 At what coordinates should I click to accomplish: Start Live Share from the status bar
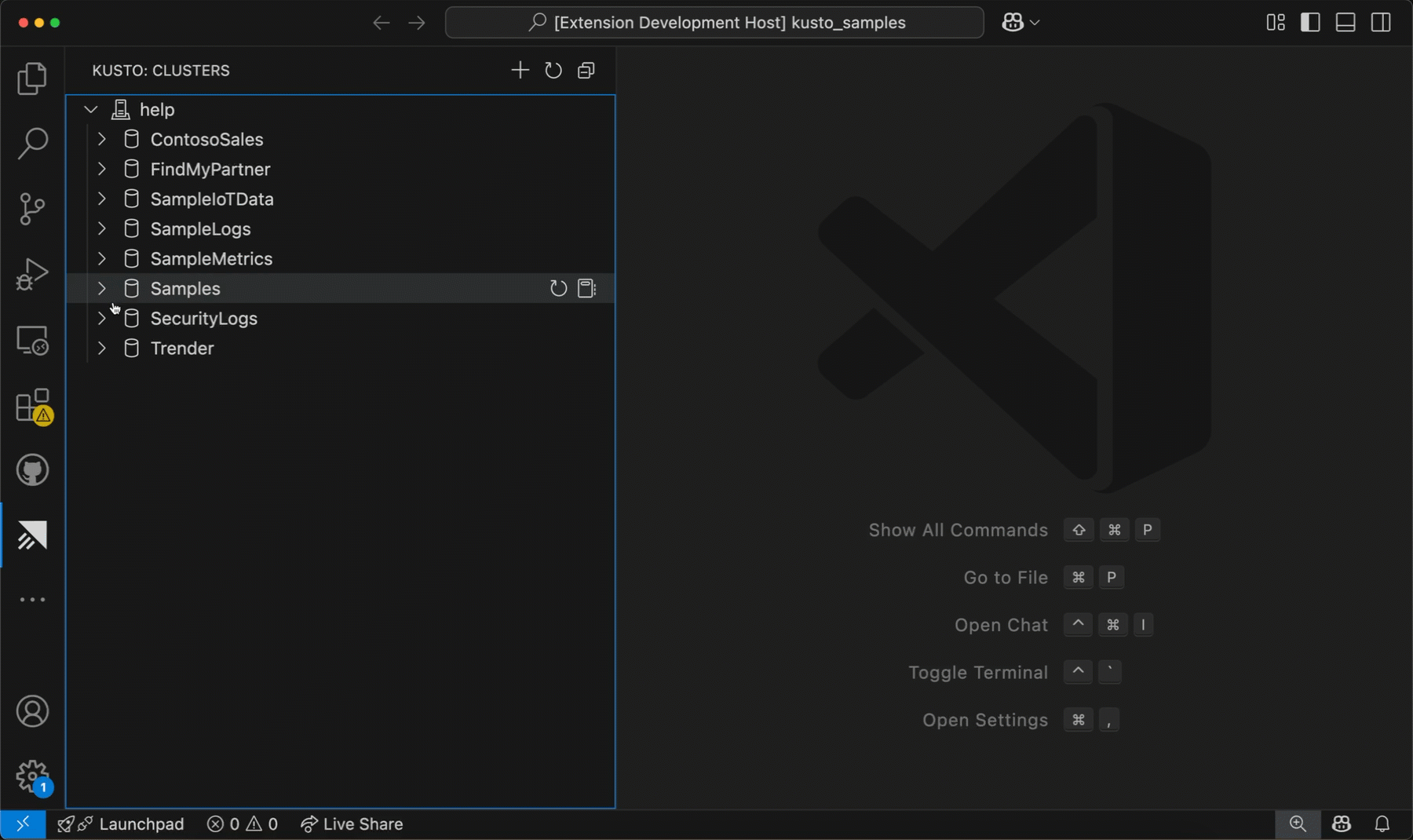(x=352, y=824)
